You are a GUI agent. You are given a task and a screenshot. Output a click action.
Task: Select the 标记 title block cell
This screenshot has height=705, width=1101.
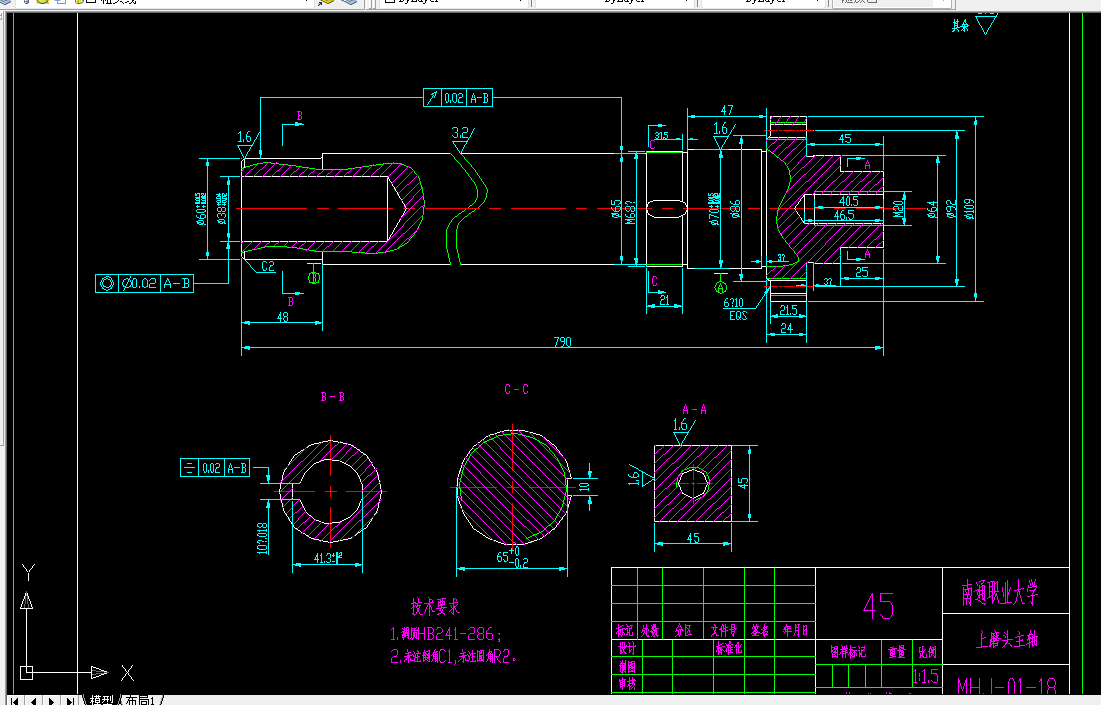click(x=624, y=631)
